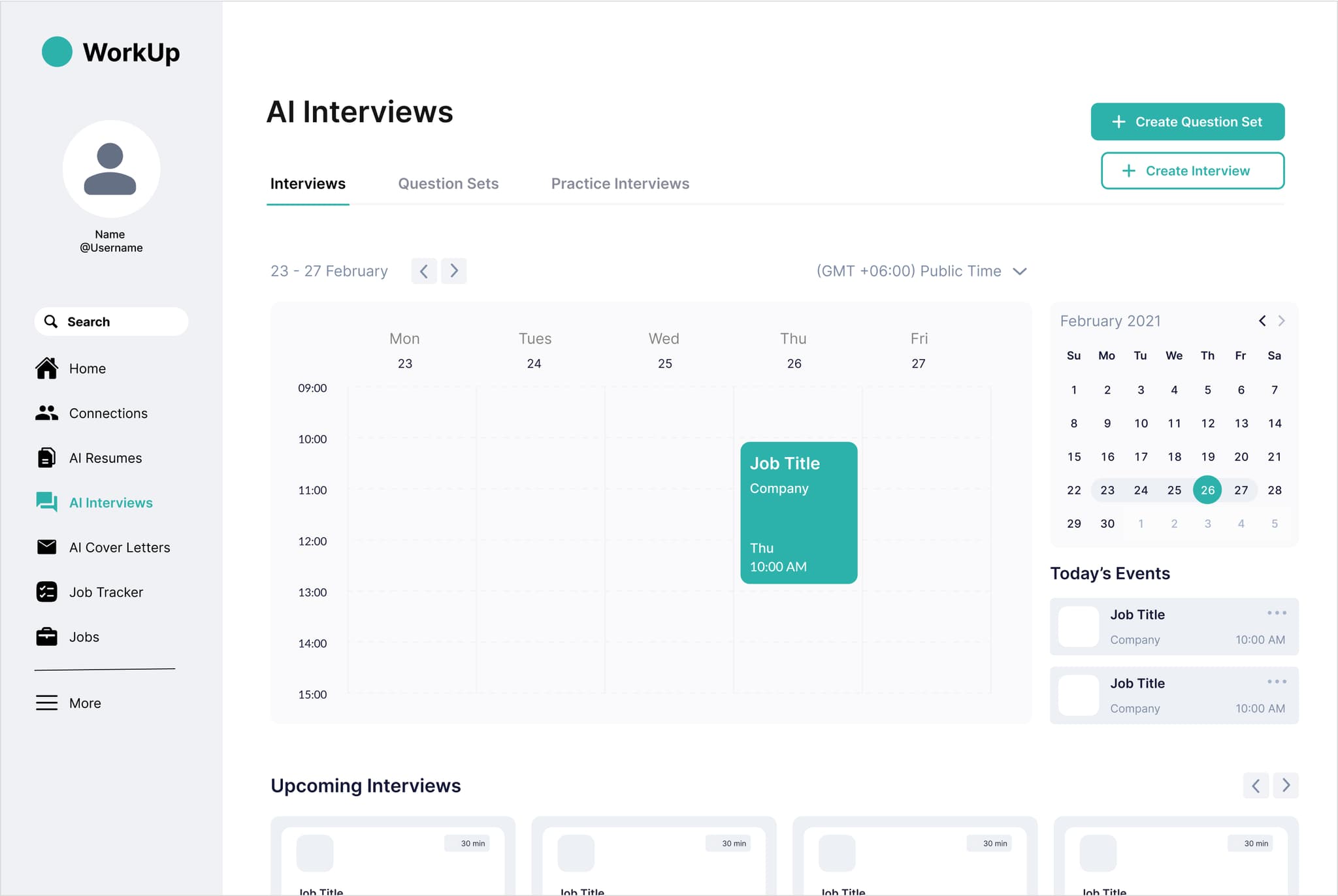Click the Create Interview button

[x=1192, y=170]
